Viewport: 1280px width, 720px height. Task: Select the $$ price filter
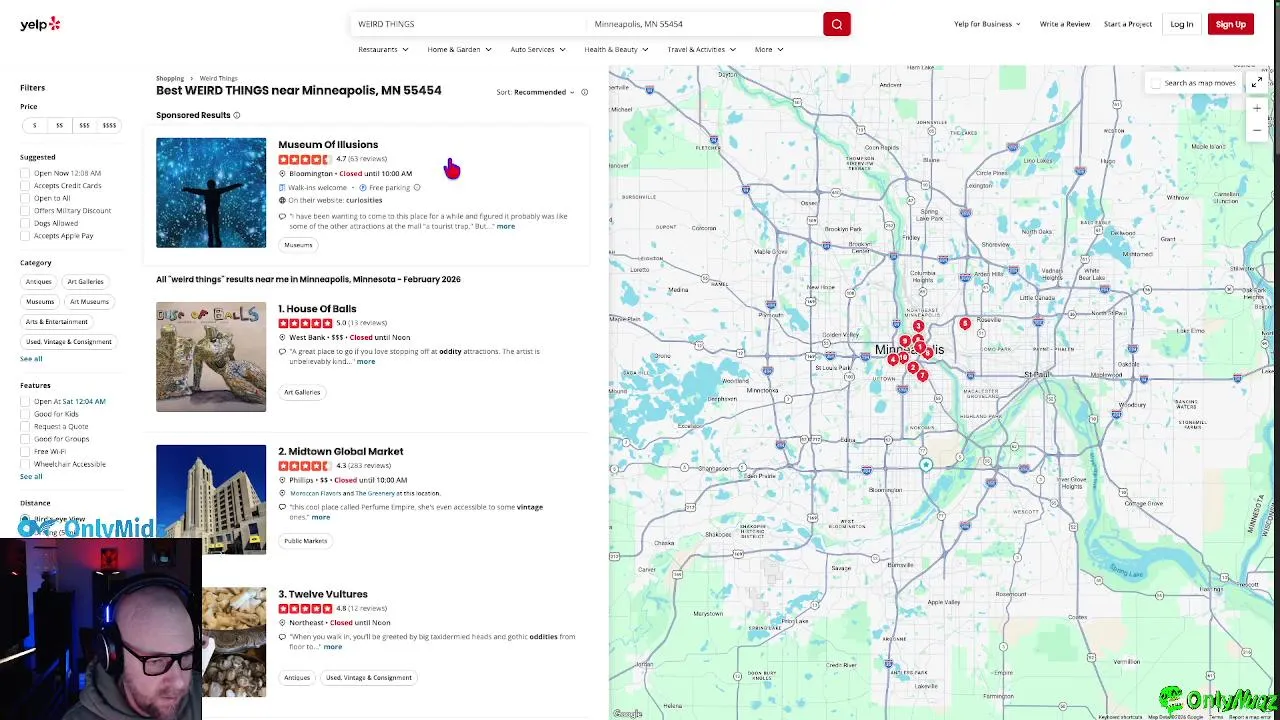[x=59, y=126]
